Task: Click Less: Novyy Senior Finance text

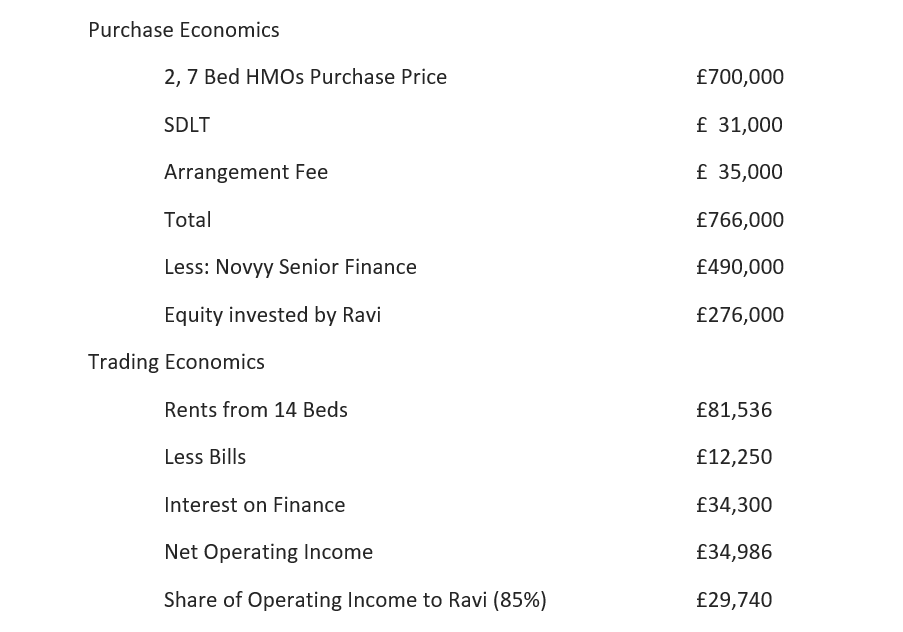Action: point(290,267)
